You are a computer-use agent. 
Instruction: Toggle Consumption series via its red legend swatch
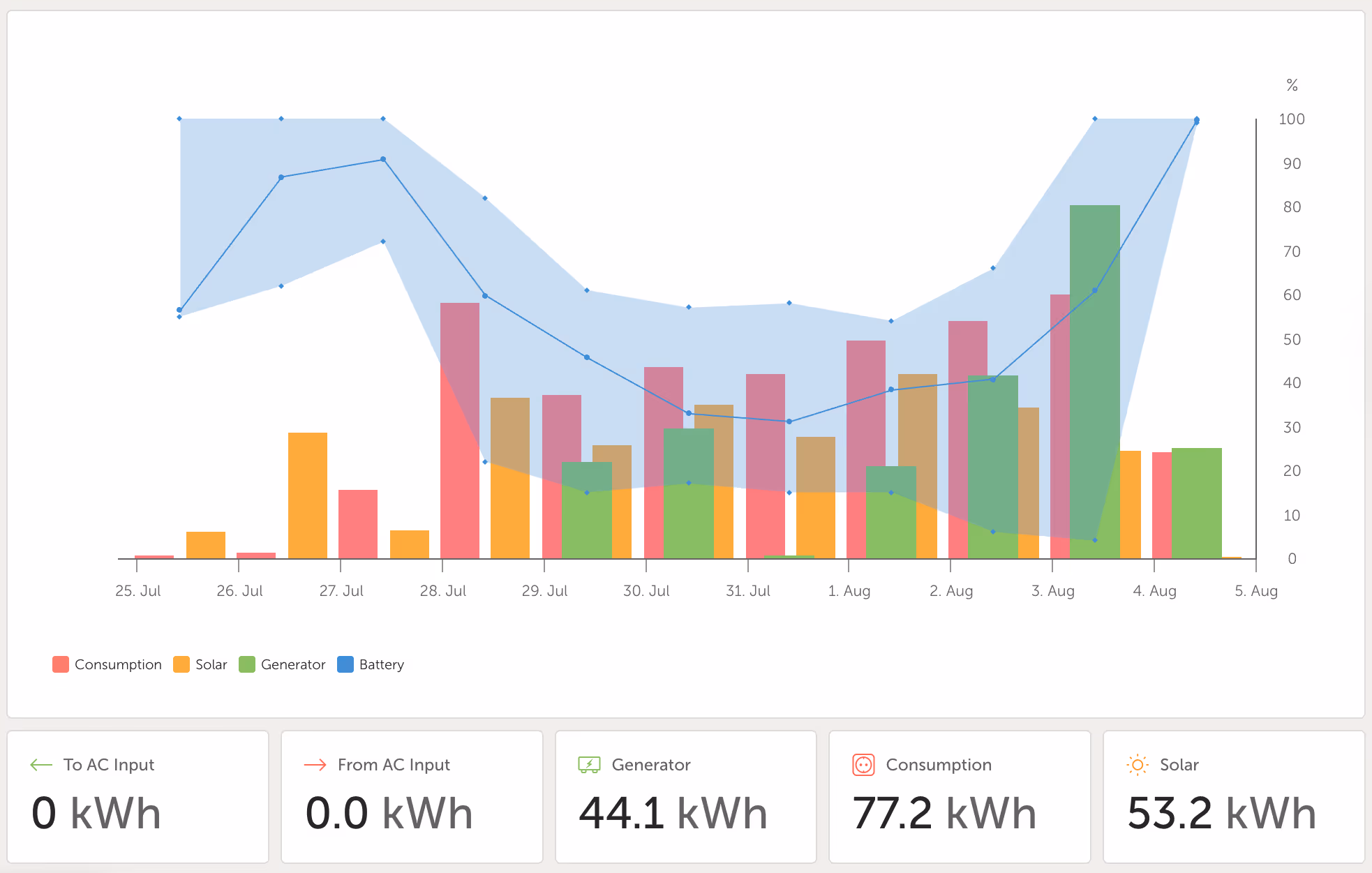click(x=61, y=664)
